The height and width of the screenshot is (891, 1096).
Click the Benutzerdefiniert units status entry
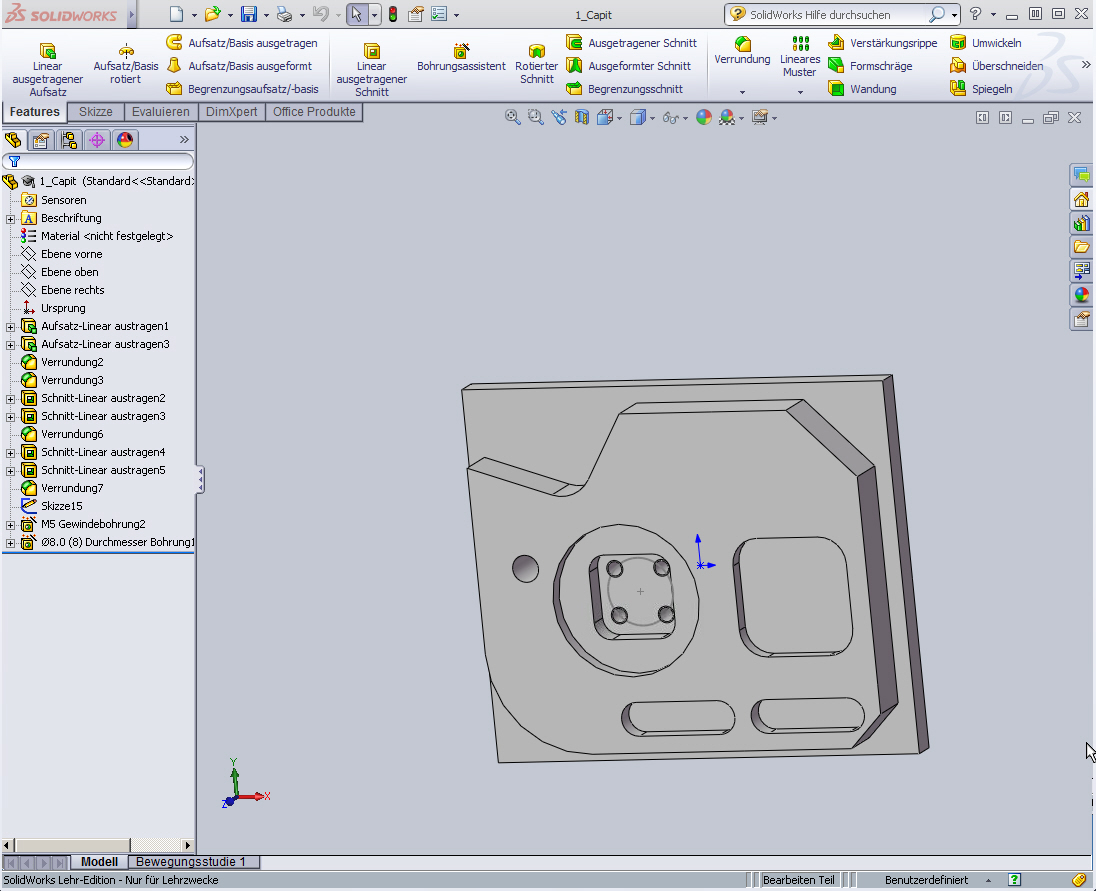pos(926,880)
